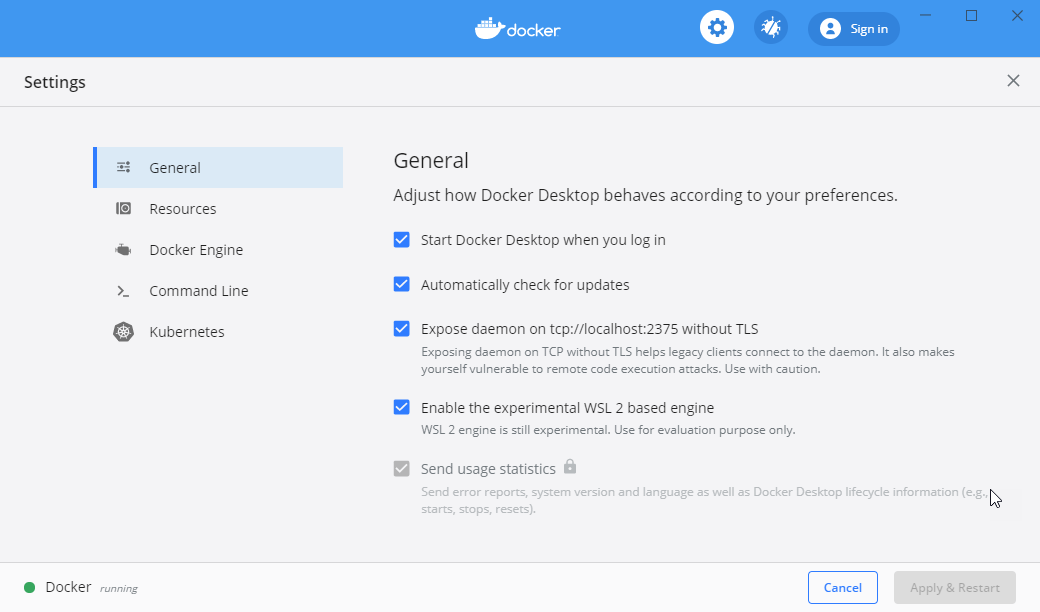
Task: Click the 'Adjust how Docker Desktop behaves' description
Action: 645,196
